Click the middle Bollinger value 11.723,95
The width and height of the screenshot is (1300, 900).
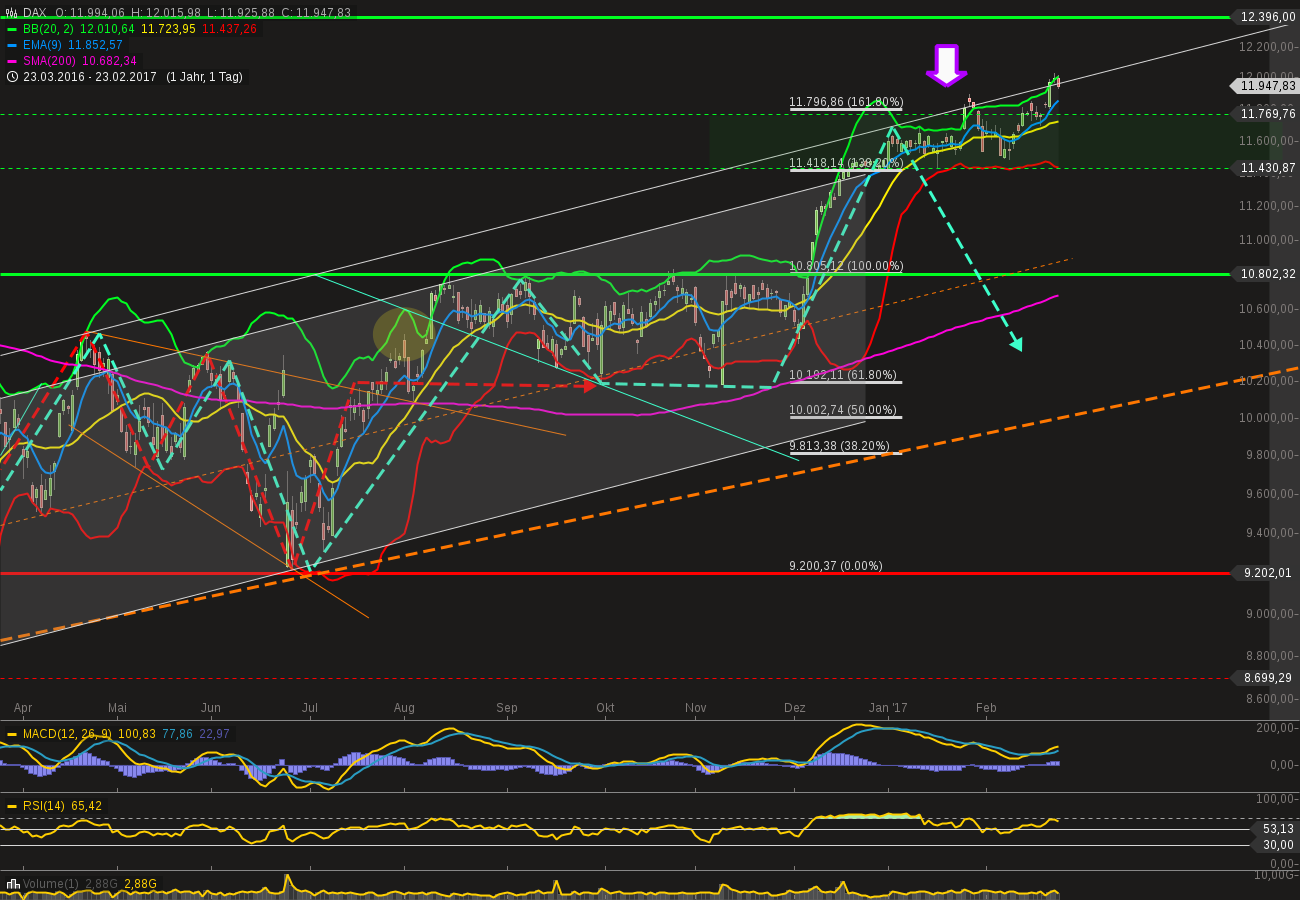click(x=168, y=29)
